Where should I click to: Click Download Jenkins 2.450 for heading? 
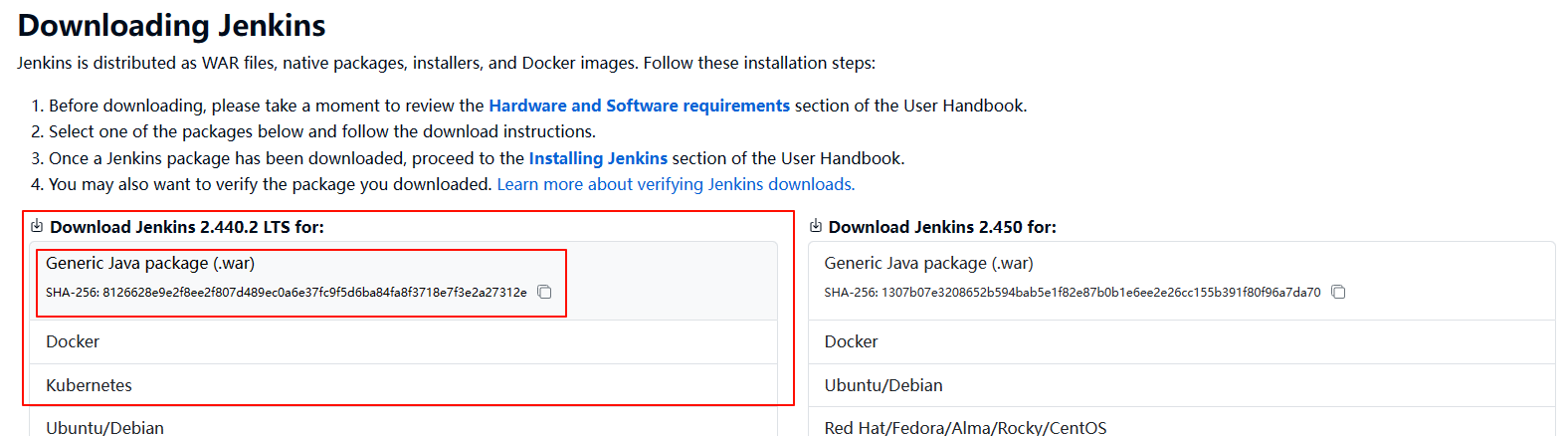(942, 227)
